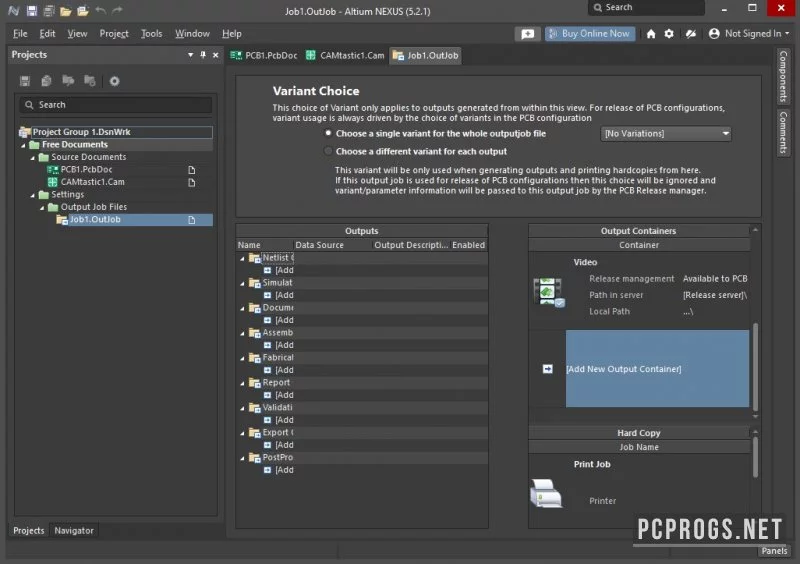
Task: Click the modified-document icon beside PCB1.PcbDoc
Action: coord(192,170)
